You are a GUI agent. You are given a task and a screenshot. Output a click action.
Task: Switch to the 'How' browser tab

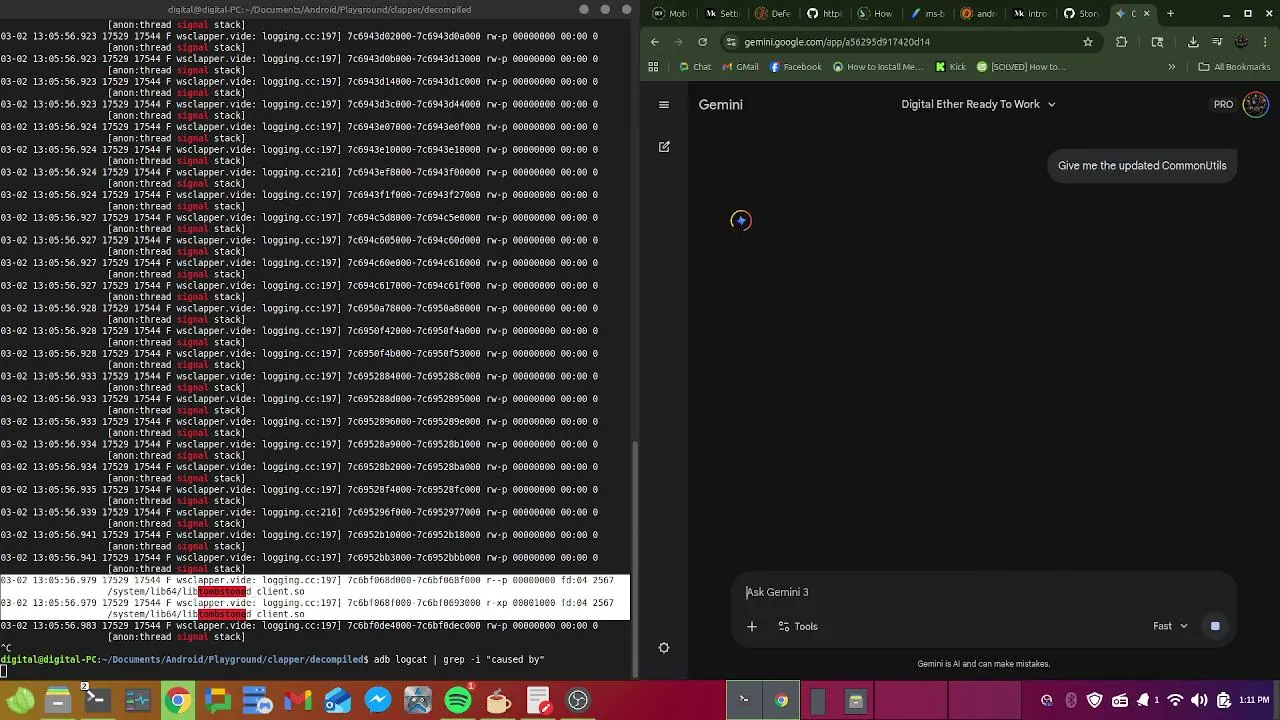pos(876,13)
